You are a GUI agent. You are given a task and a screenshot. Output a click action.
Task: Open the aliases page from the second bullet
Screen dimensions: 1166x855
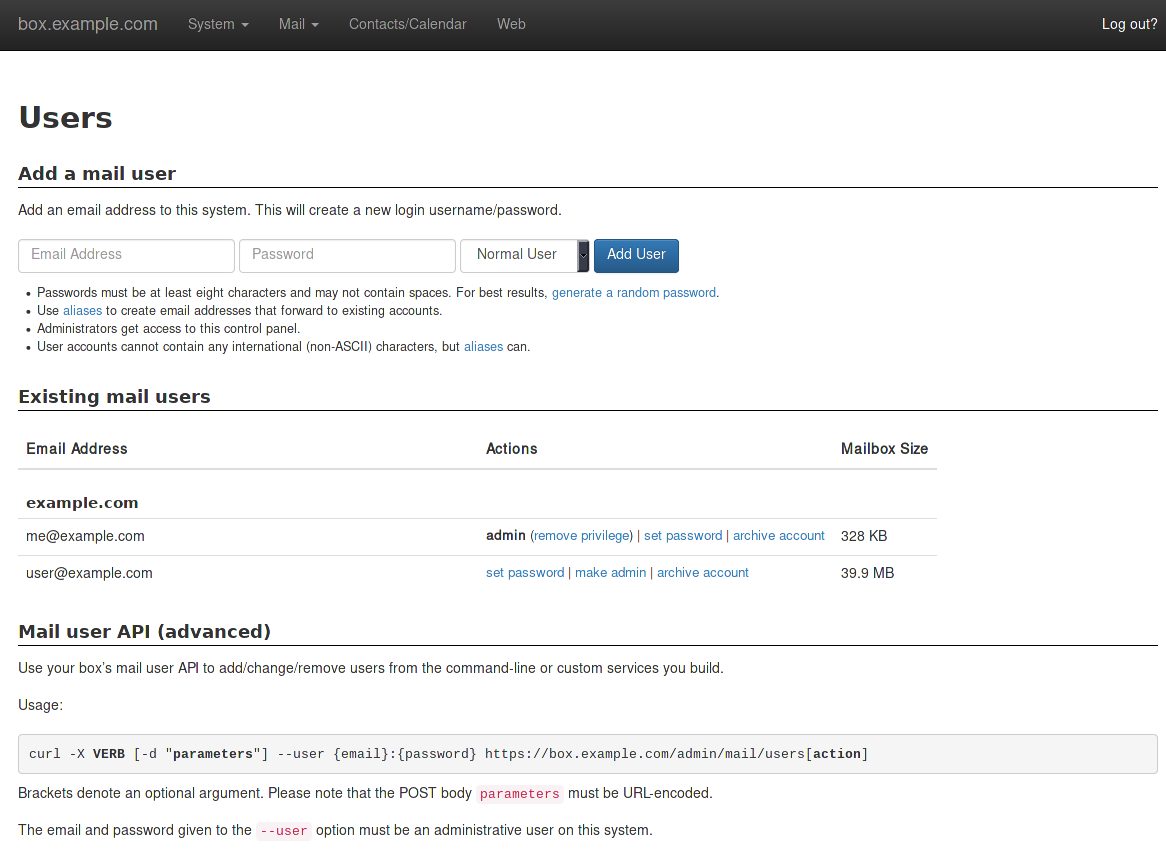coord(82,310)
